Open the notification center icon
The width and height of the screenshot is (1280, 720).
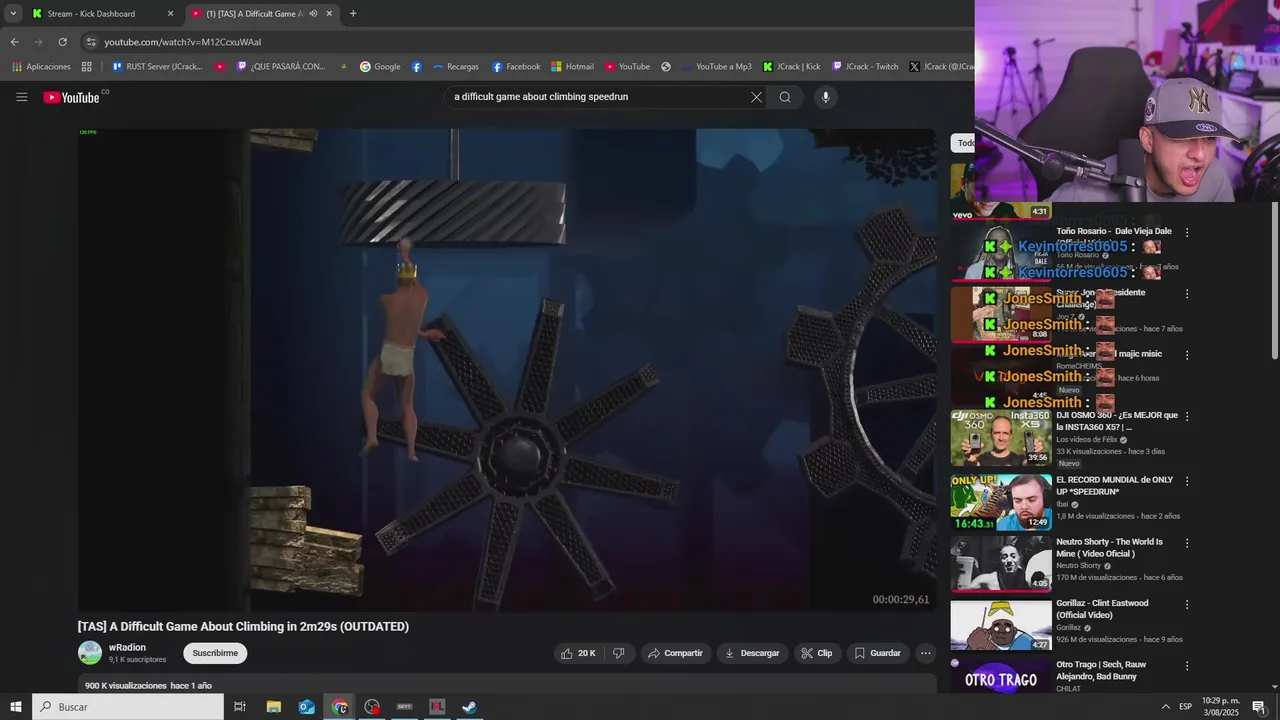pos(1258,707)
